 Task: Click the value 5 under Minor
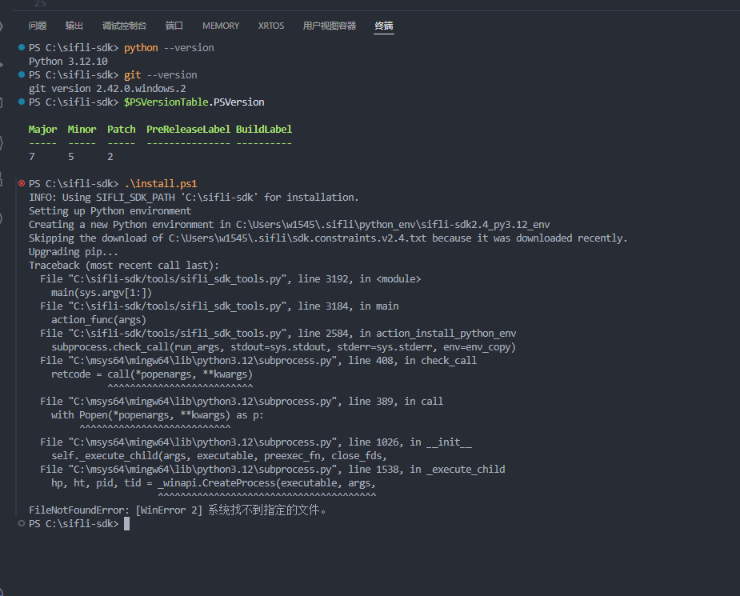point(71,157)
